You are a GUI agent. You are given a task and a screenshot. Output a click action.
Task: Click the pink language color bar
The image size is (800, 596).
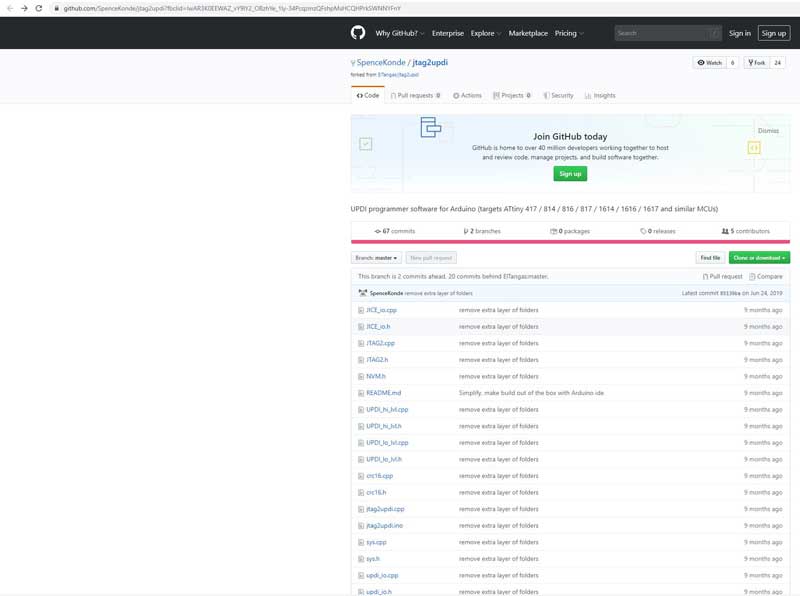[x=570, y=242]
